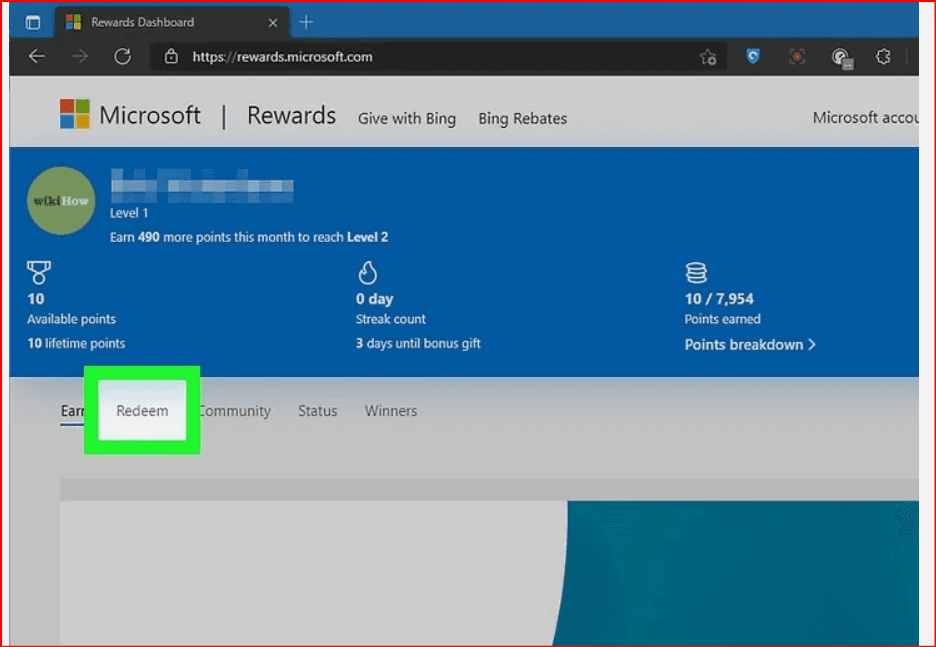This screenshot has width=936, height=647.
Task: Open the browser essentials performance icon
Action: [841, 57]
